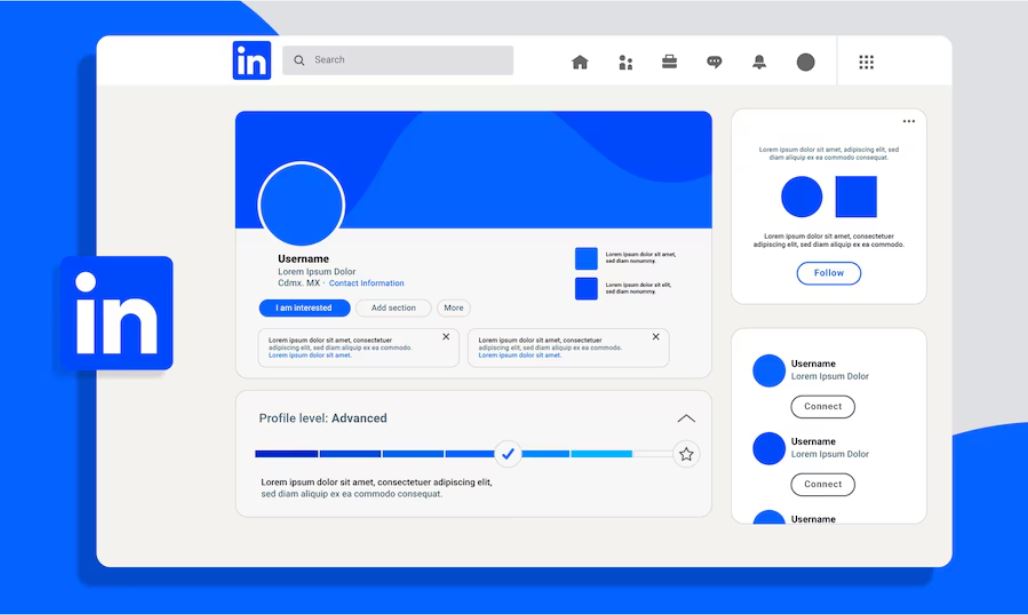1028x615 pixels.
Task: Open the More button menu
Action: point(454,308)
